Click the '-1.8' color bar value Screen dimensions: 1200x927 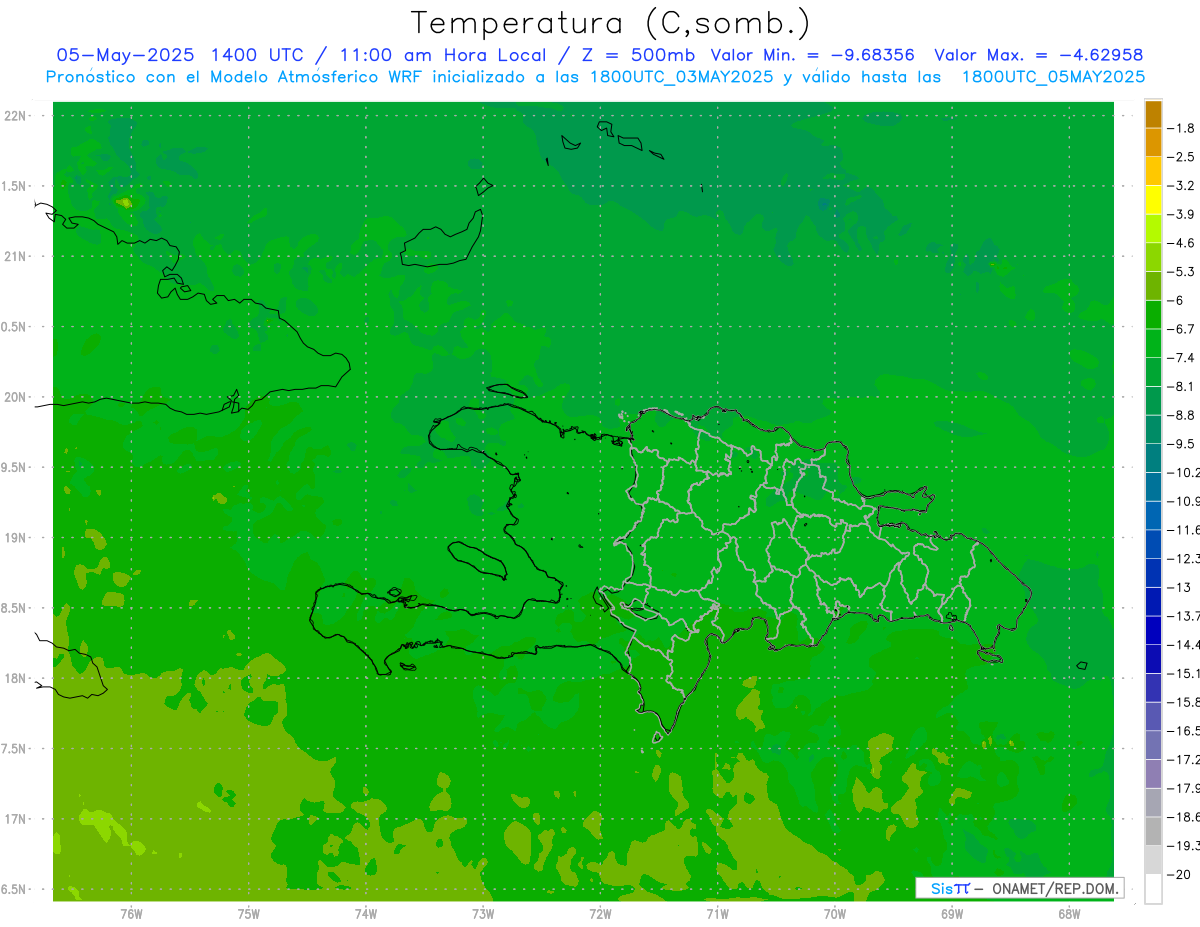click(1182, 128)
